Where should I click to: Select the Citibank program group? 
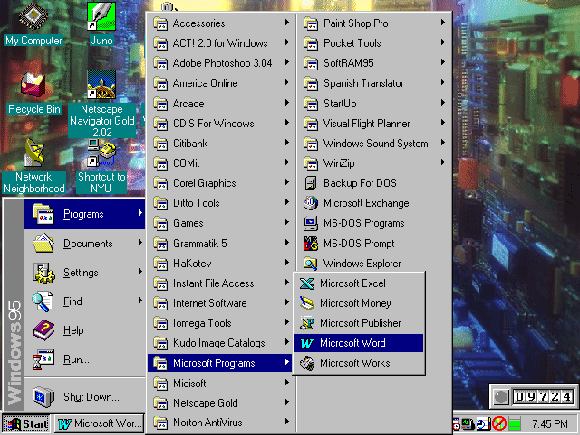coord(220,143)
